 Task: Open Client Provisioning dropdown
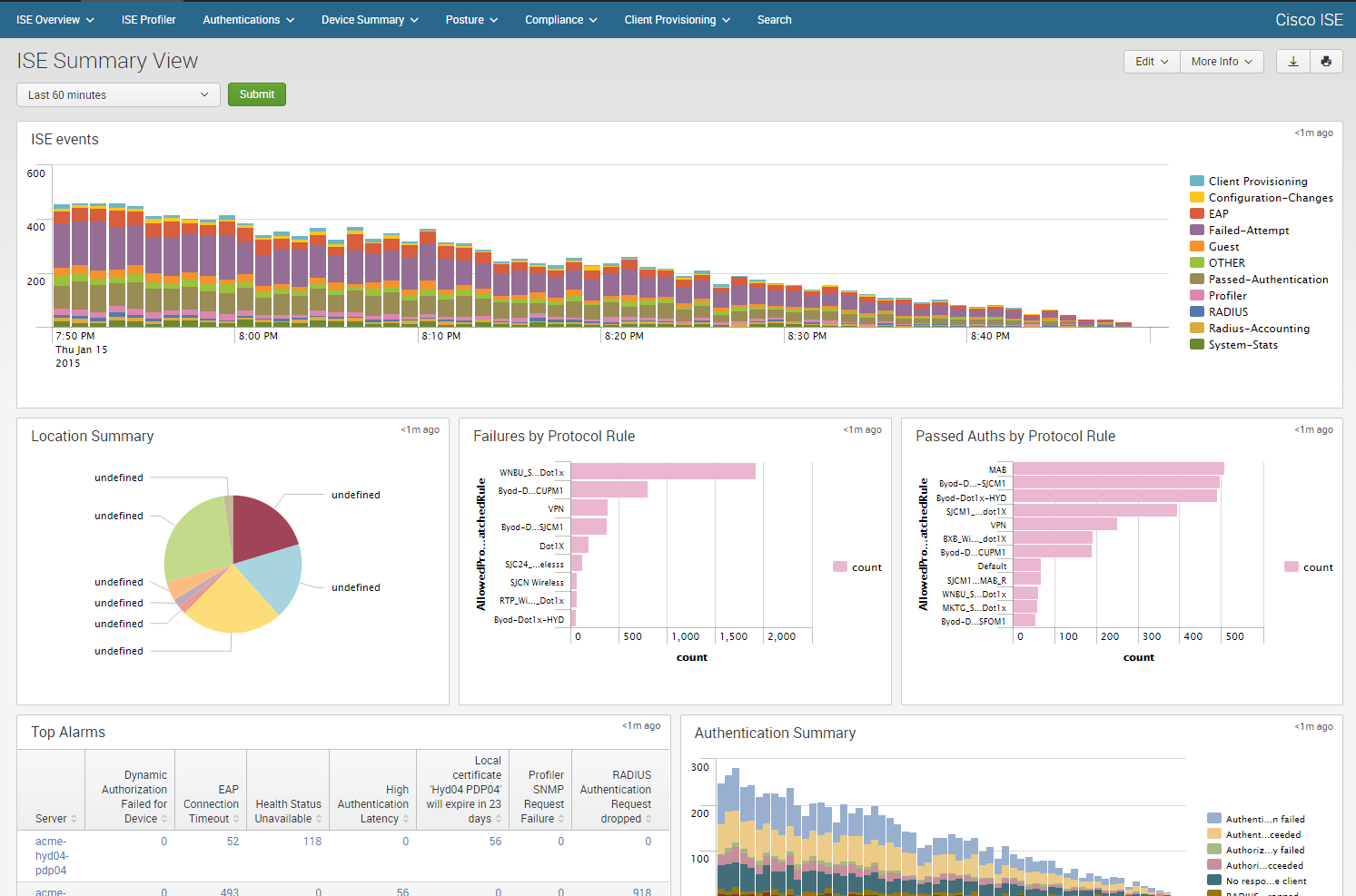677,19
